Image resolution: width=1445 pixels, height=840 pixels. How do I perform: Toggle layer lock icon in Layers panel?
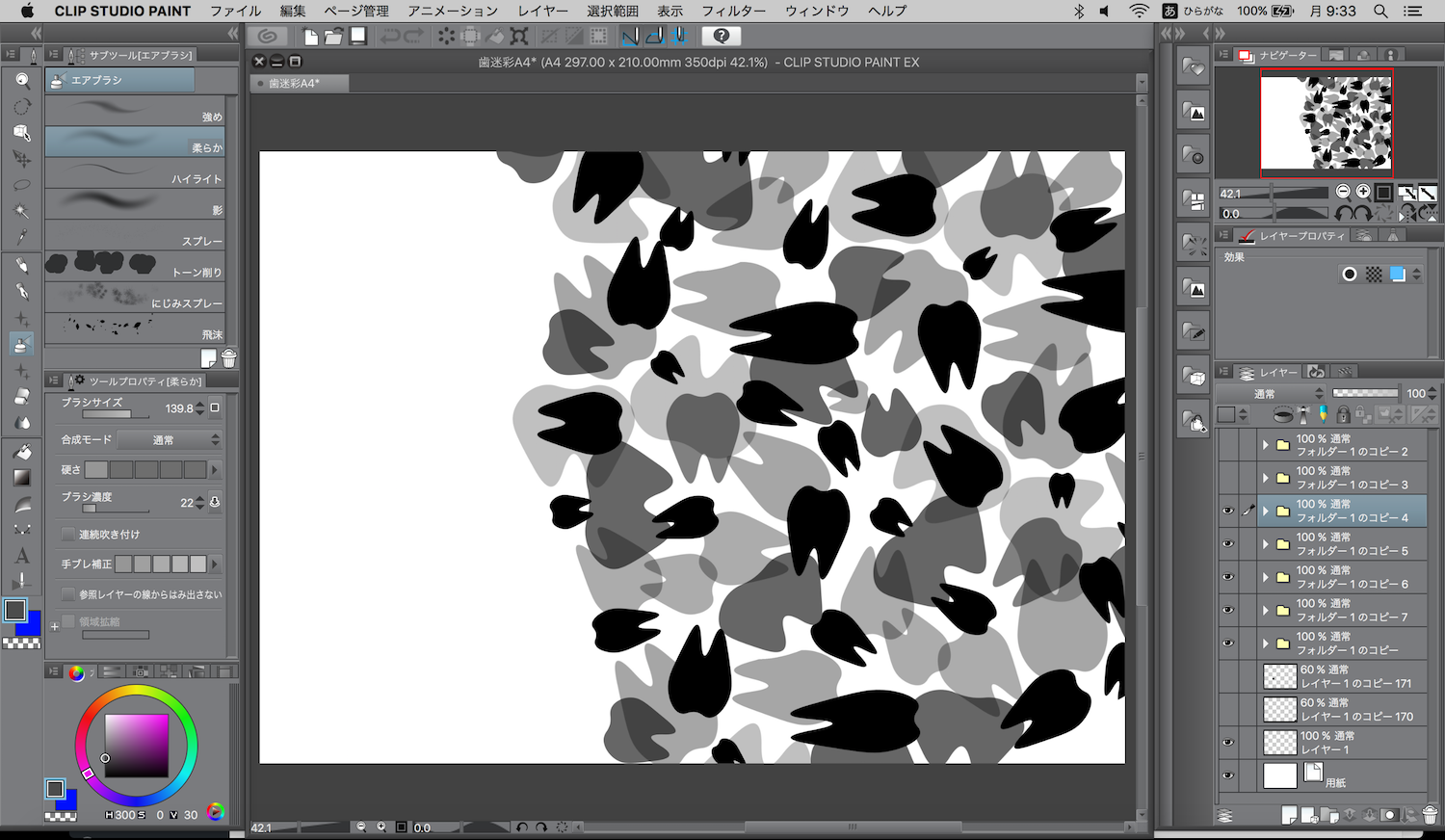pyautogui.click(x=1343, y=415)
